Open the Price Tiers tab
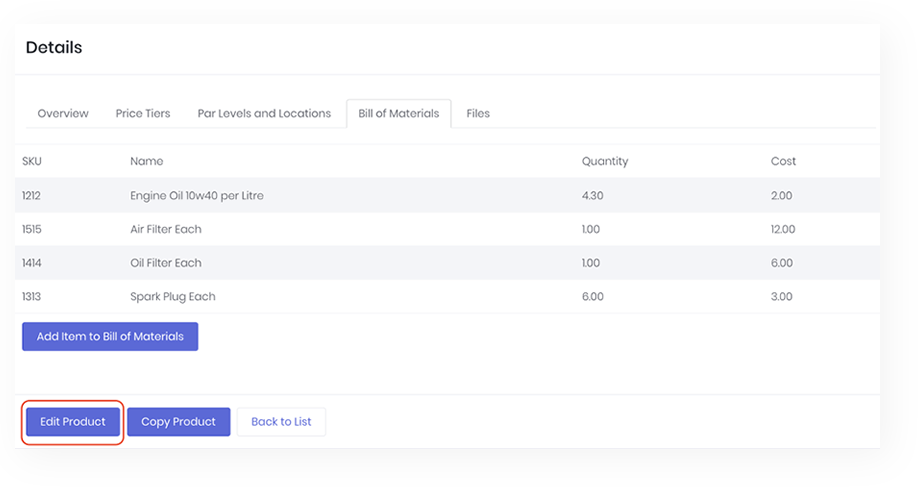This screenshot has width=918, height=487. [x=143, y=114]
